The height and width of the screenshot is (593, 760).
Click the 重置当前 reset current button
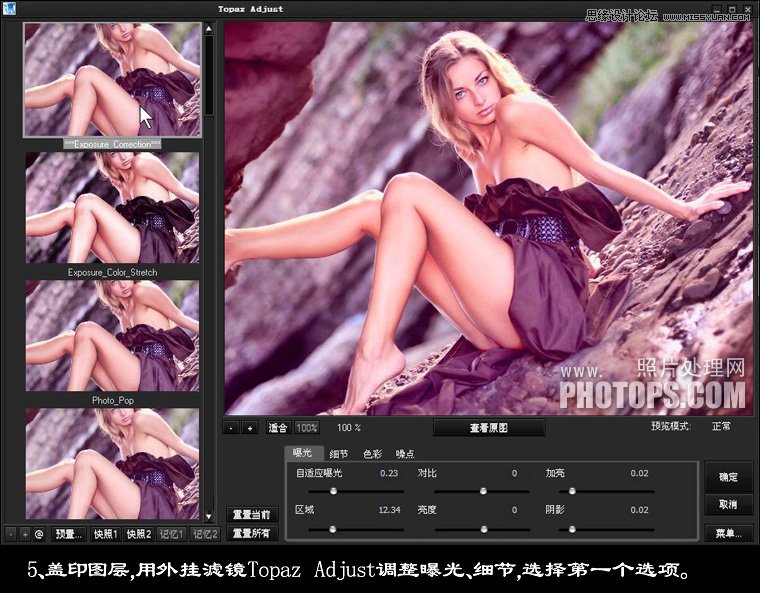252,514
